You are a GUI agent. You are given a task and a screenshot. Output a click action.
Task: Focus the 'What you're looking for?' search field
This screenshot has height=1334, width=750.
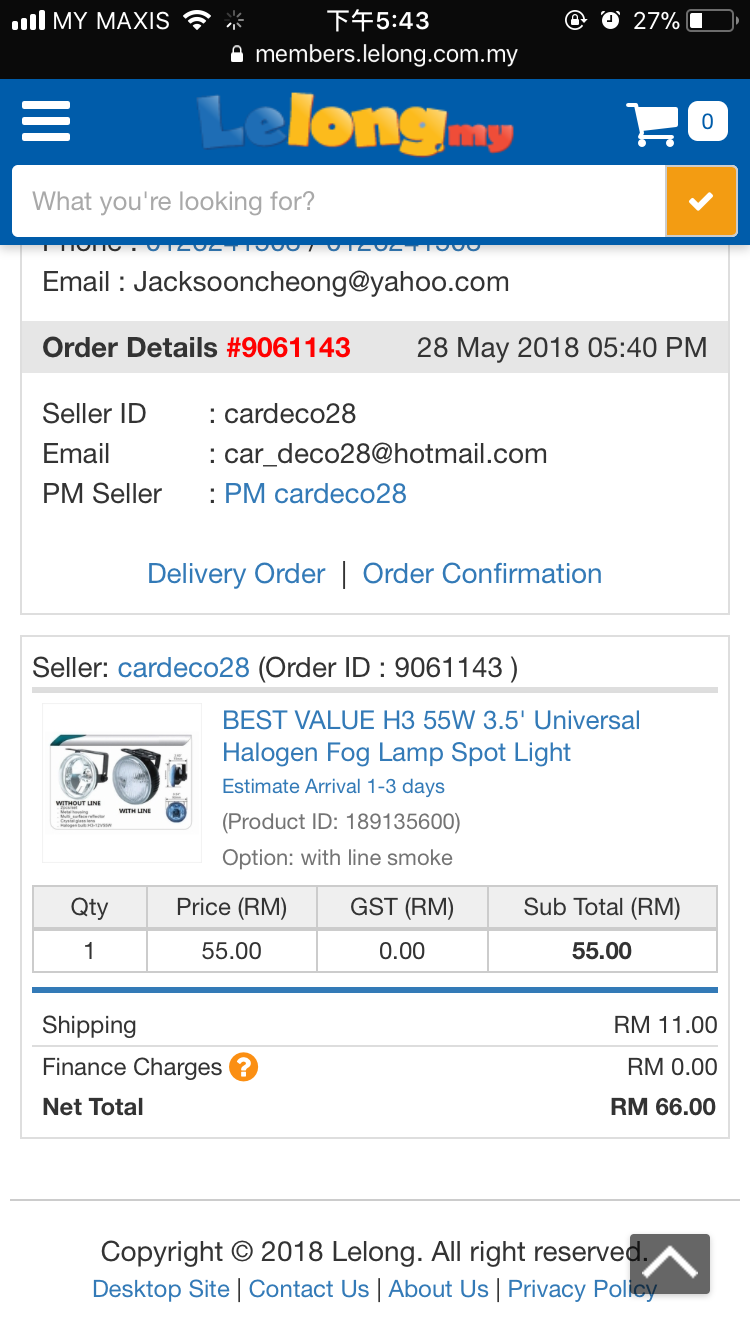point(339,201)
